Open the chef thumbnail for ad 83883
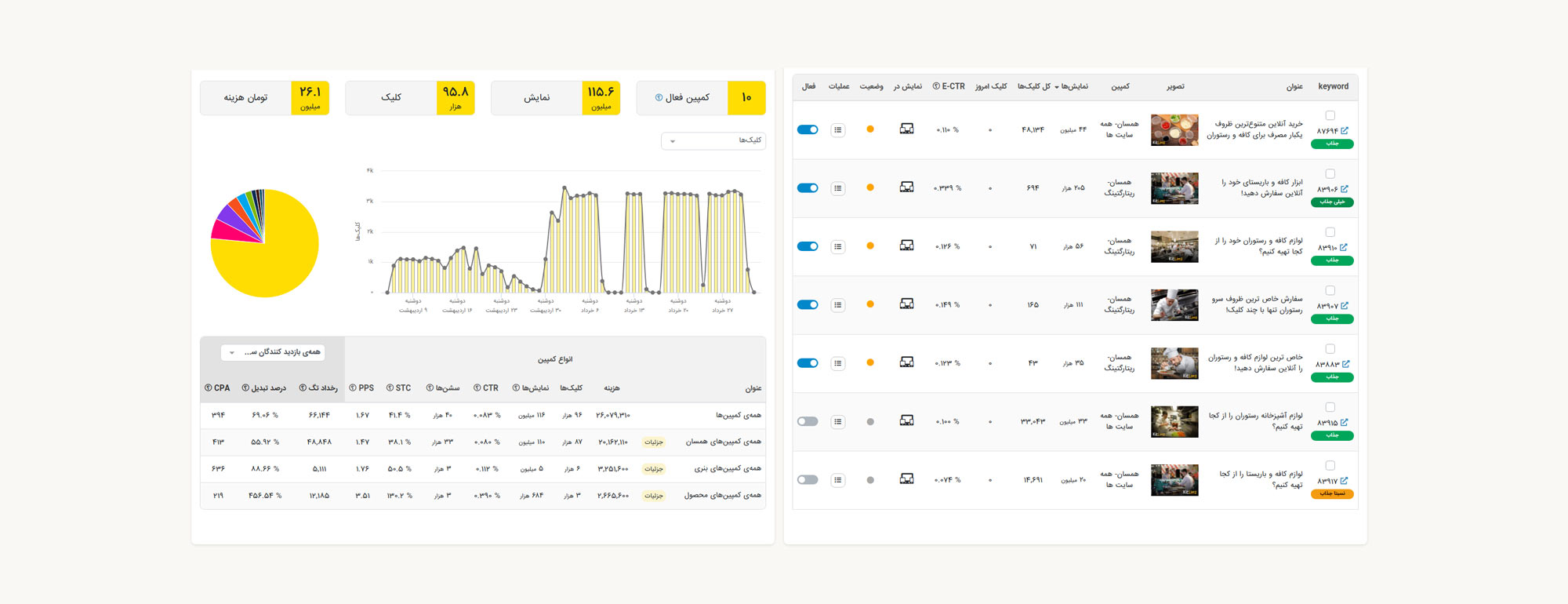The height and width of the screenshot is (604, 1568). [1174, 363]
